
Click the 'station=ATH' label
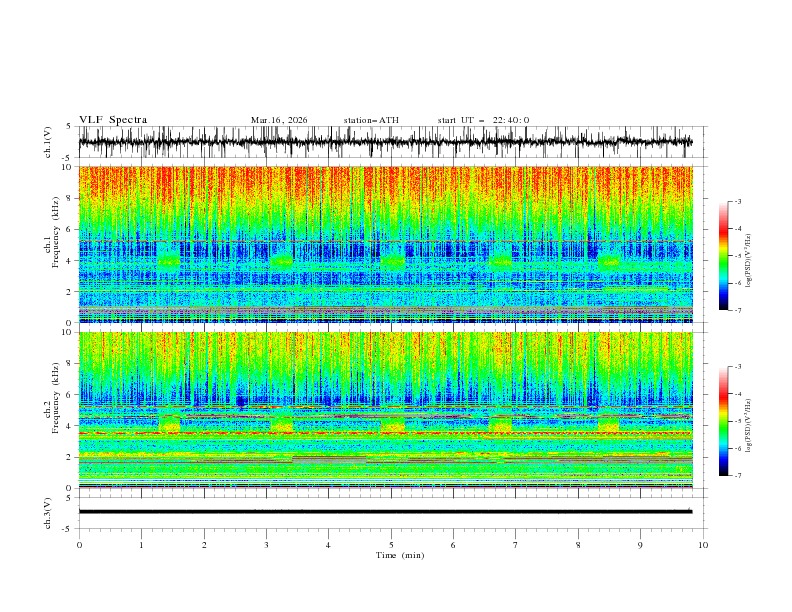click(371, 120)
